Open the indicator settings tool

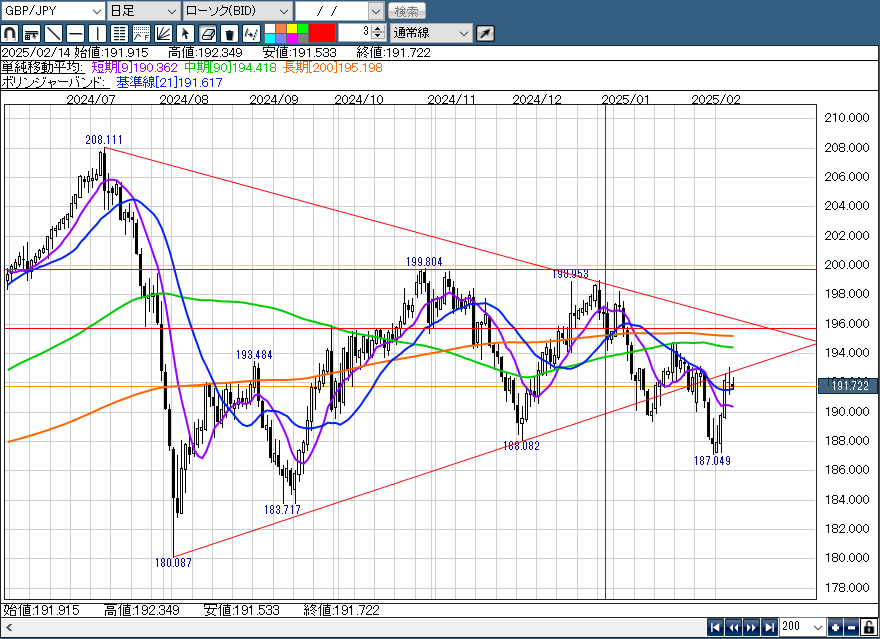click(31, 33)
